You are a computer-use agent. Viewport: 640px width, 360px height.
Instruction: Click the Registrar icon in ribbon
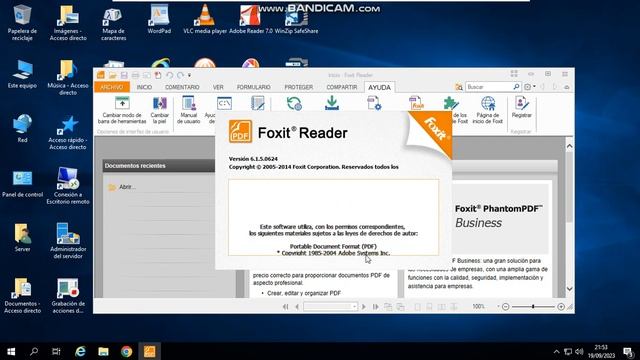521,103
